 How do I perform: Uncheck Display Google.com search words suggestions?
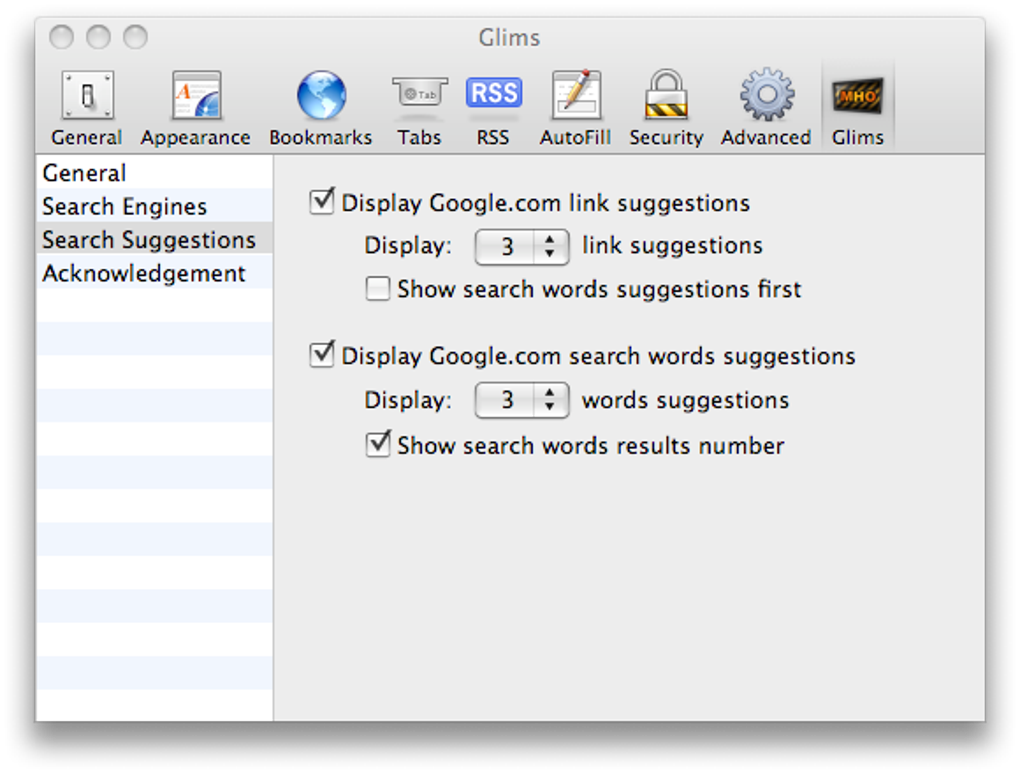click(322, 356)
